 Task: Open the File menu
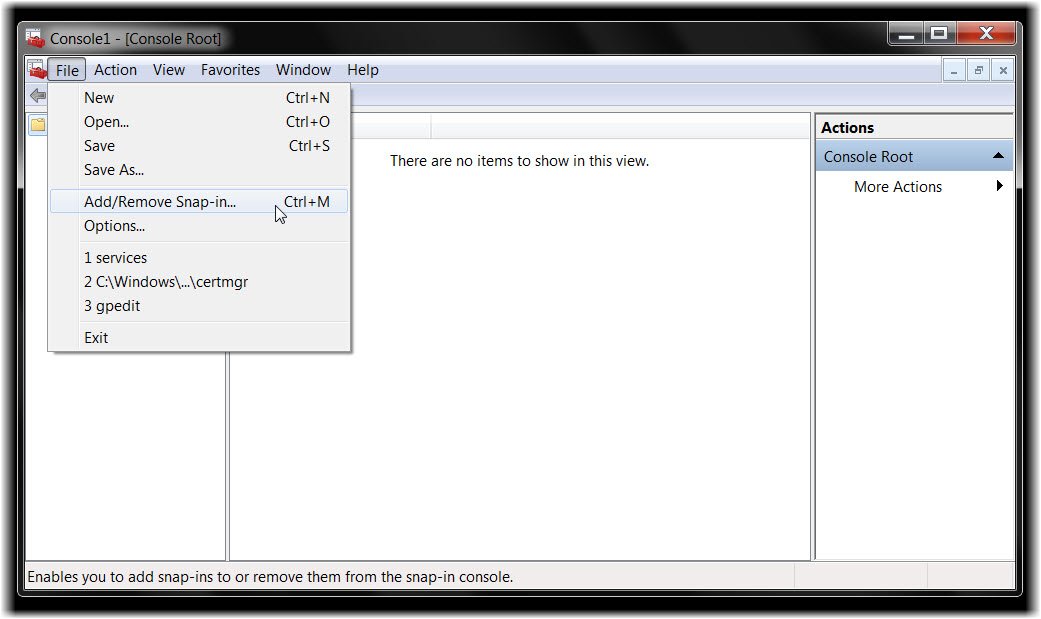pos(67,70)
